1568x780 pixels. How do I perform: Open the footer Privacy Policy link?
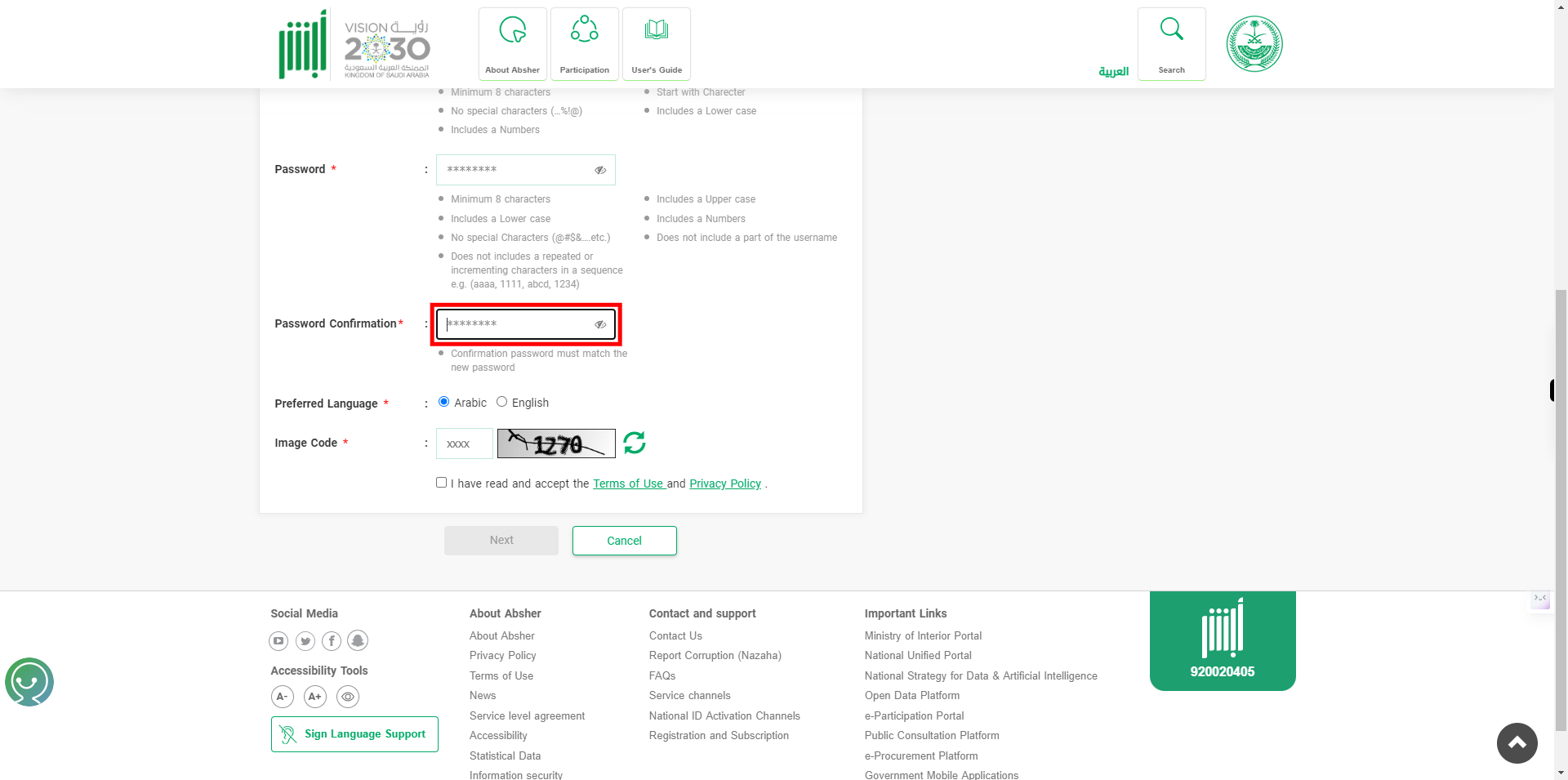point(503,655)
